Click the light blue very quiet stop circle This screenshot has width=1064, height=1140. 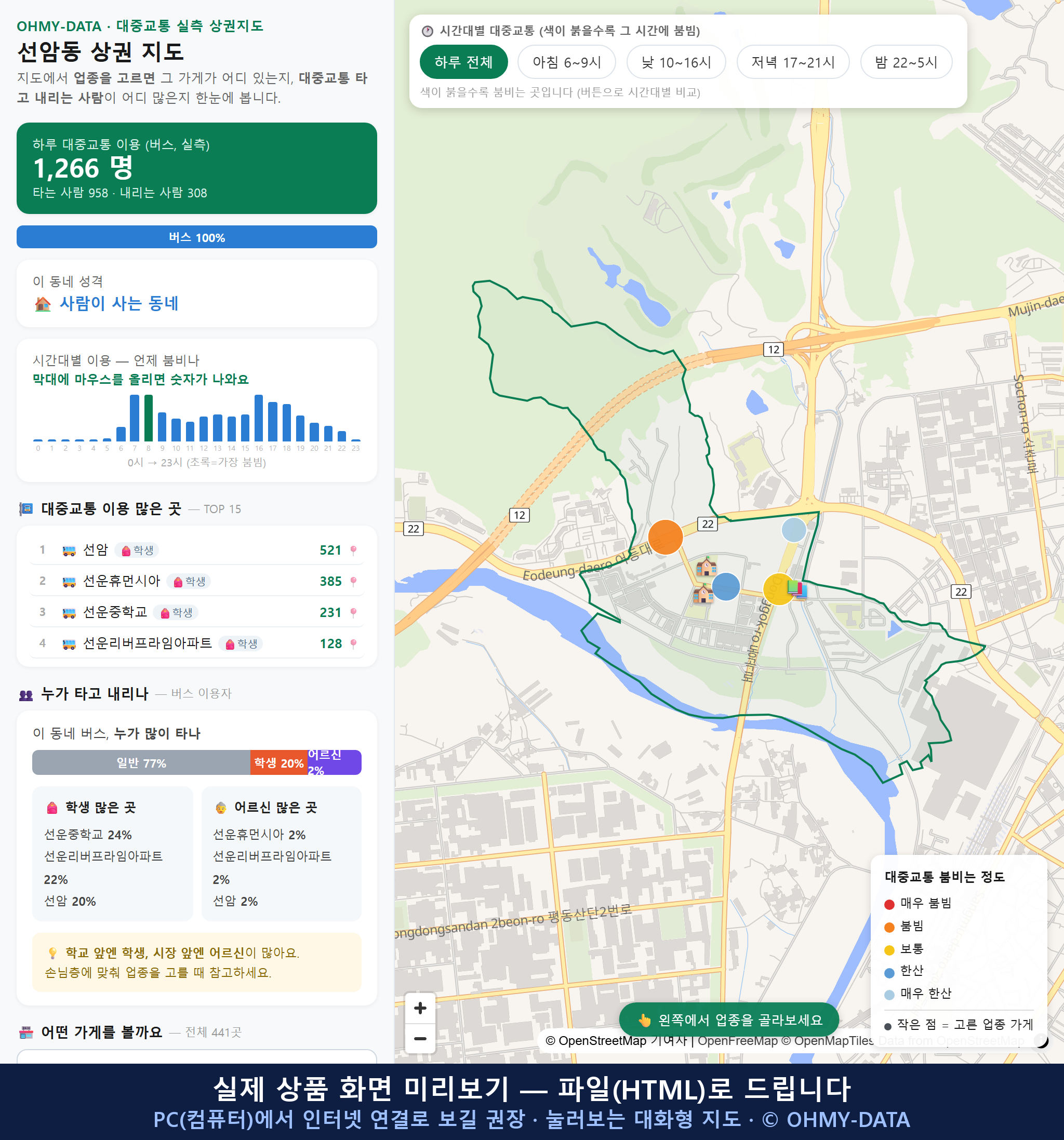(x=794, y=529)
